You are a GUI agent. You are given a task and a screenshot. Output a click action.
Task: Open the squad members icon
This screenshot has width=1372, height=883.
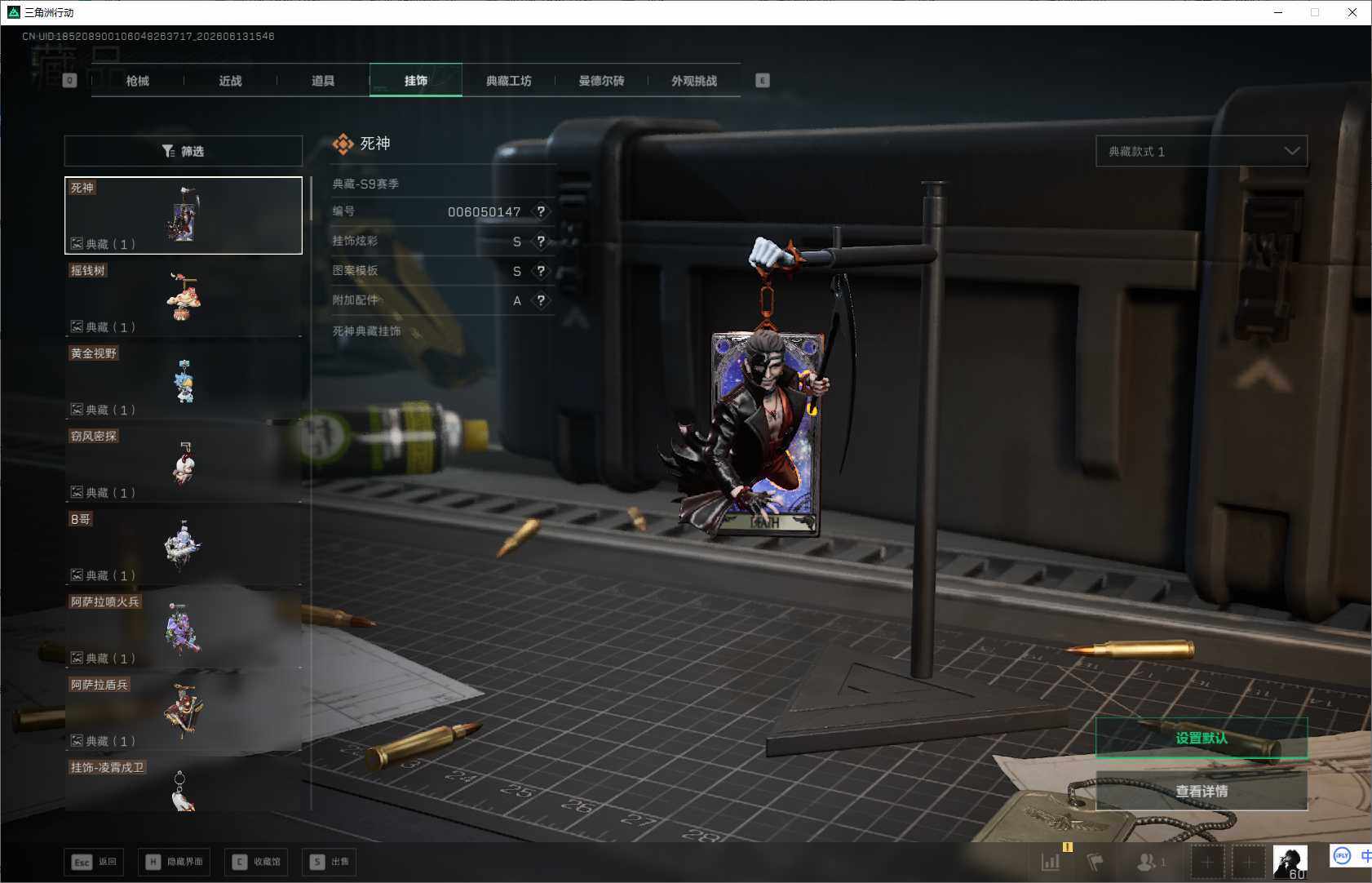1151,861
